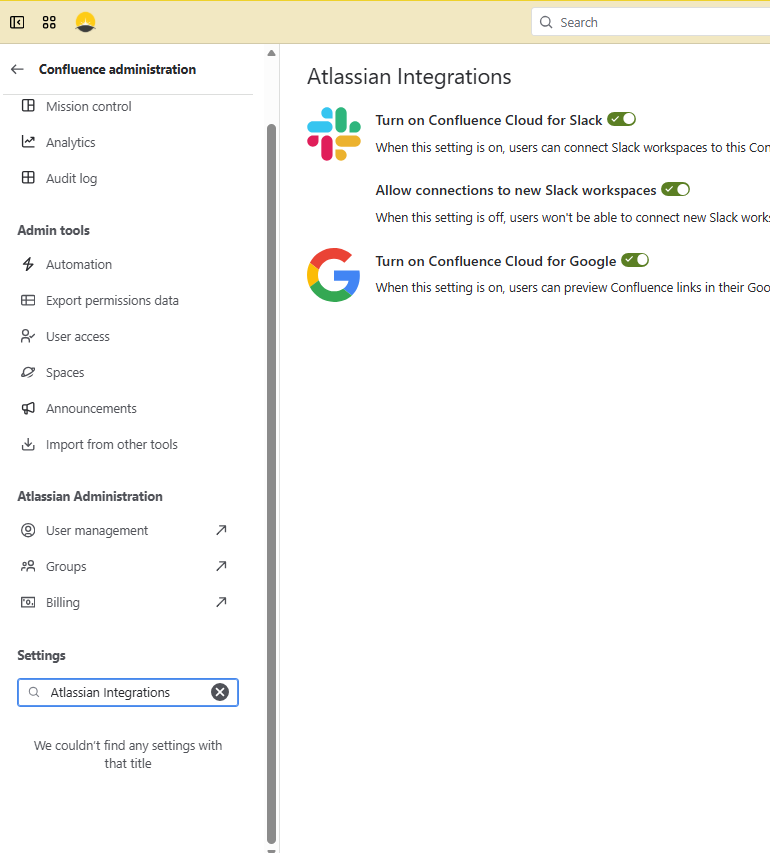The width and height of the screenshot is (770, 853).
Task: Click the Atlassian Integrations page title
Action: pos(409,76)
